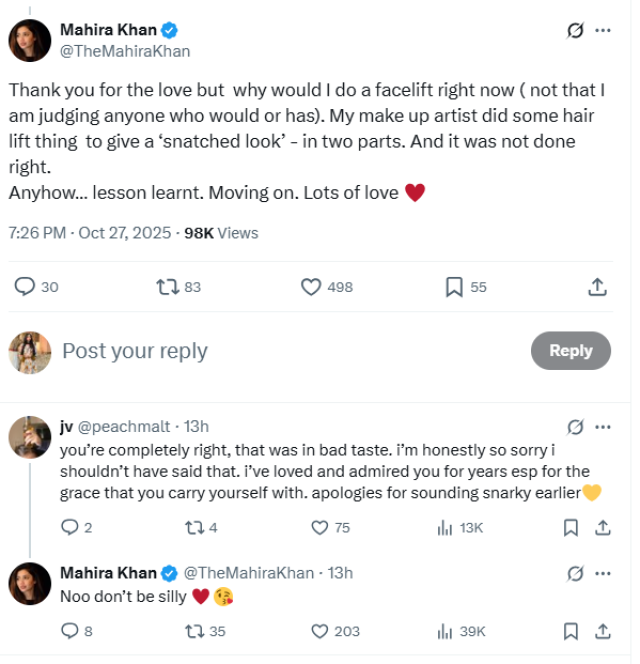Open Mahira Khan's profile picture in header

(x=30, y=40)
